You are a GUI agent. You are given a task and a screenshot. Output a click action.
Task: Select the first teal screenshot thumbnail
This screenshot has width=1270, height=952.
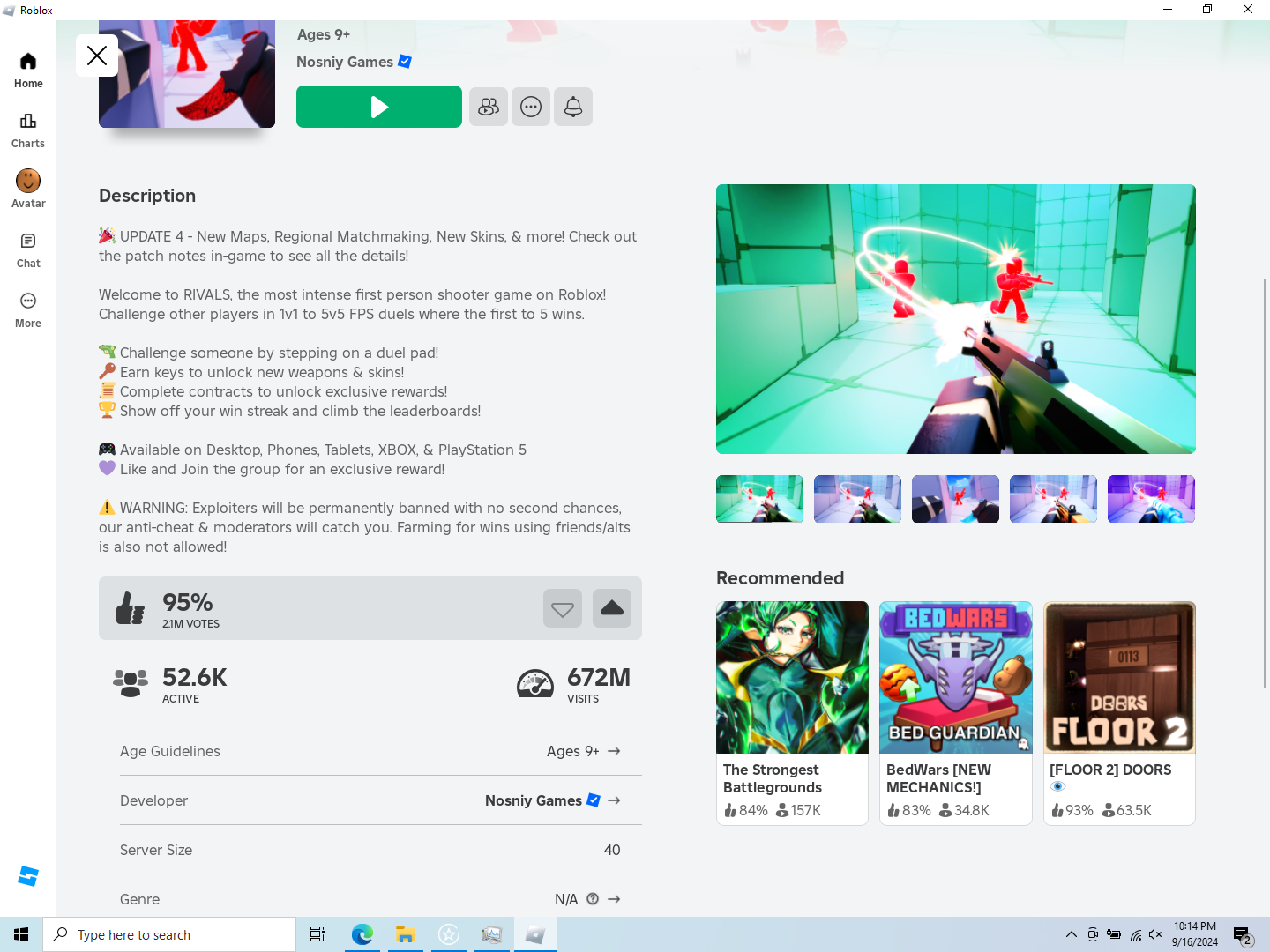click(760, 499)
